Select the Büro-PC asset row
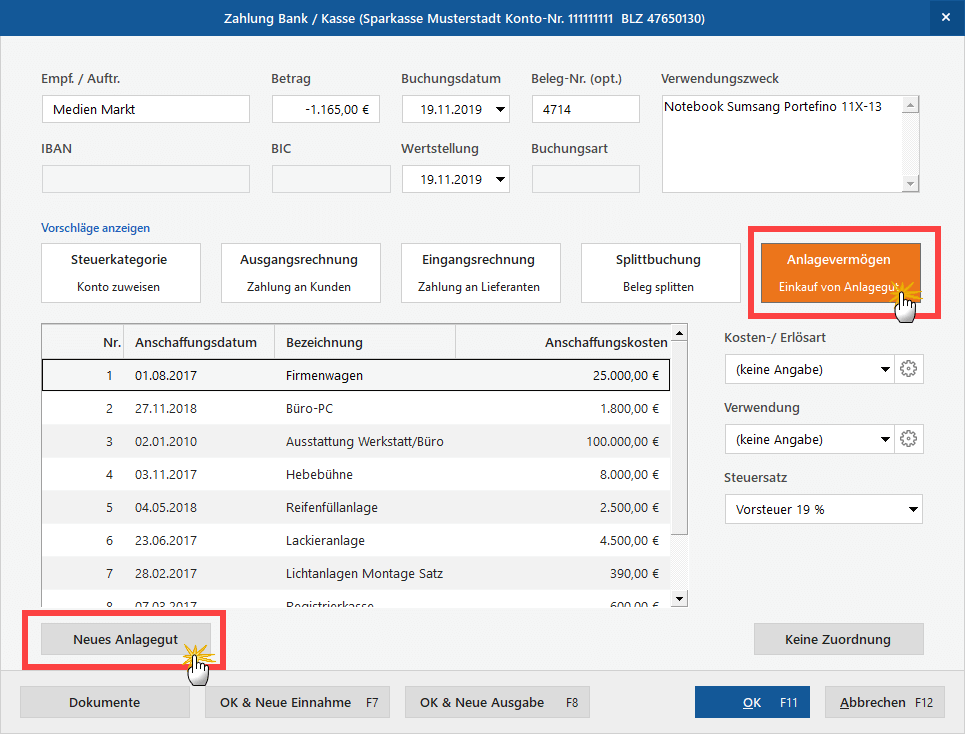 [355, 408]
